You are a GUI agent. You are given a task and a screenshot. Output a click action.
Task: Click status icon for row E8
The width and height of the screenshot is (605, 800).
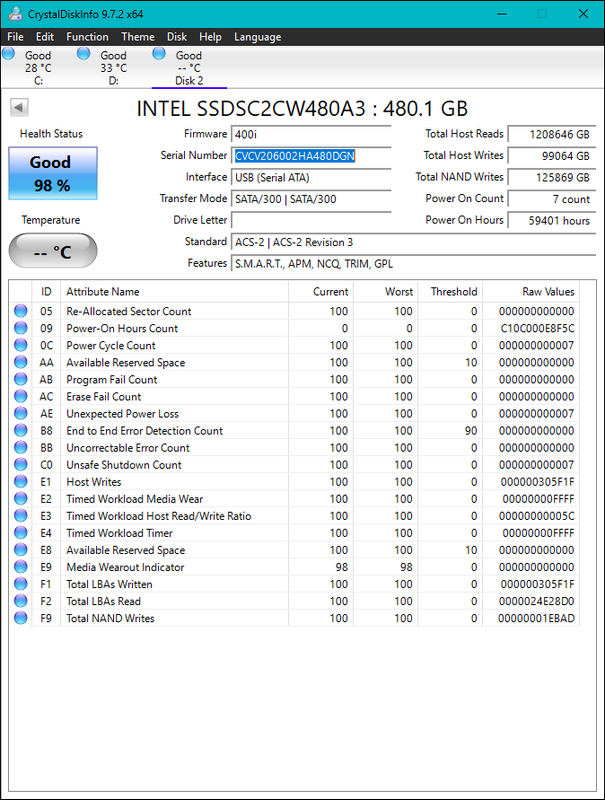pos(21,549)
